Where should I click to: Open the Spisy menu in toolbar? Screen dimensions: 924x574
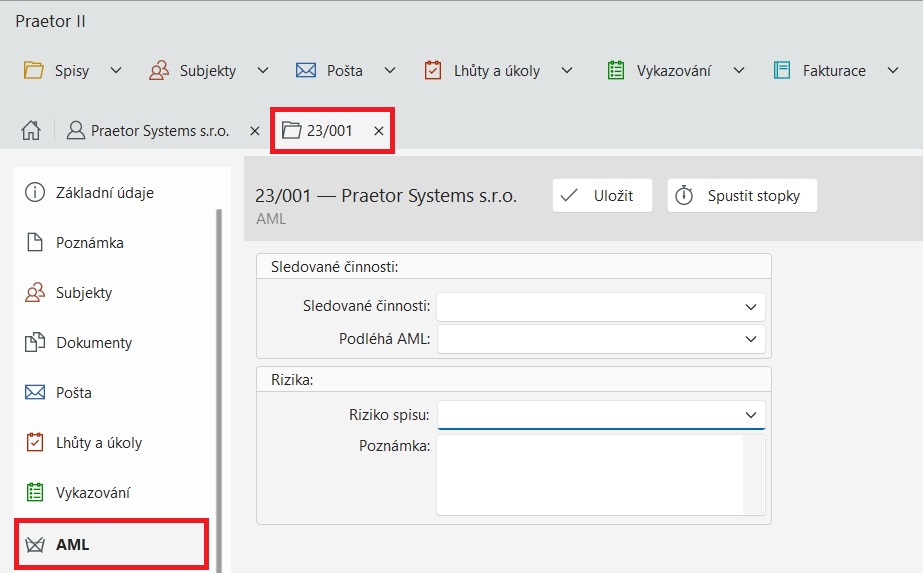72,71
